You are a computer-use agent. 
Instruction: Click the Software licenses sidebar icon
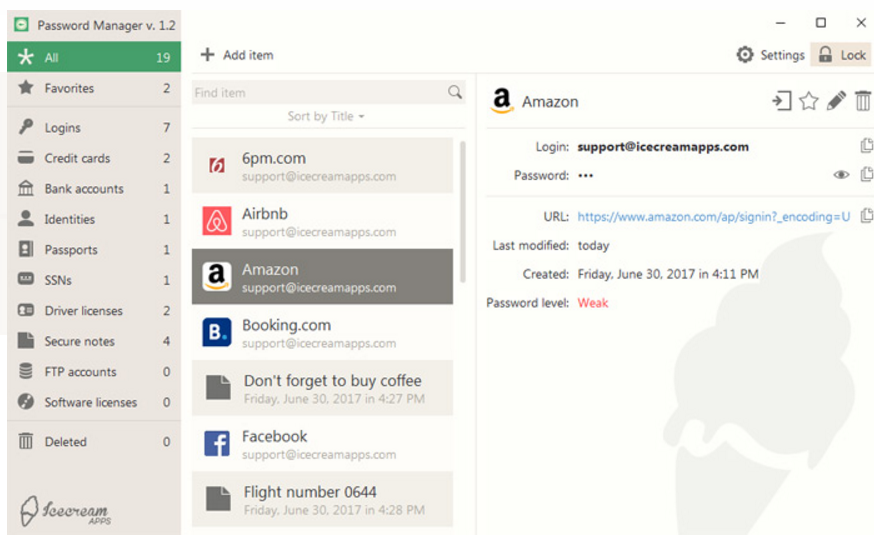click(26, 401)
